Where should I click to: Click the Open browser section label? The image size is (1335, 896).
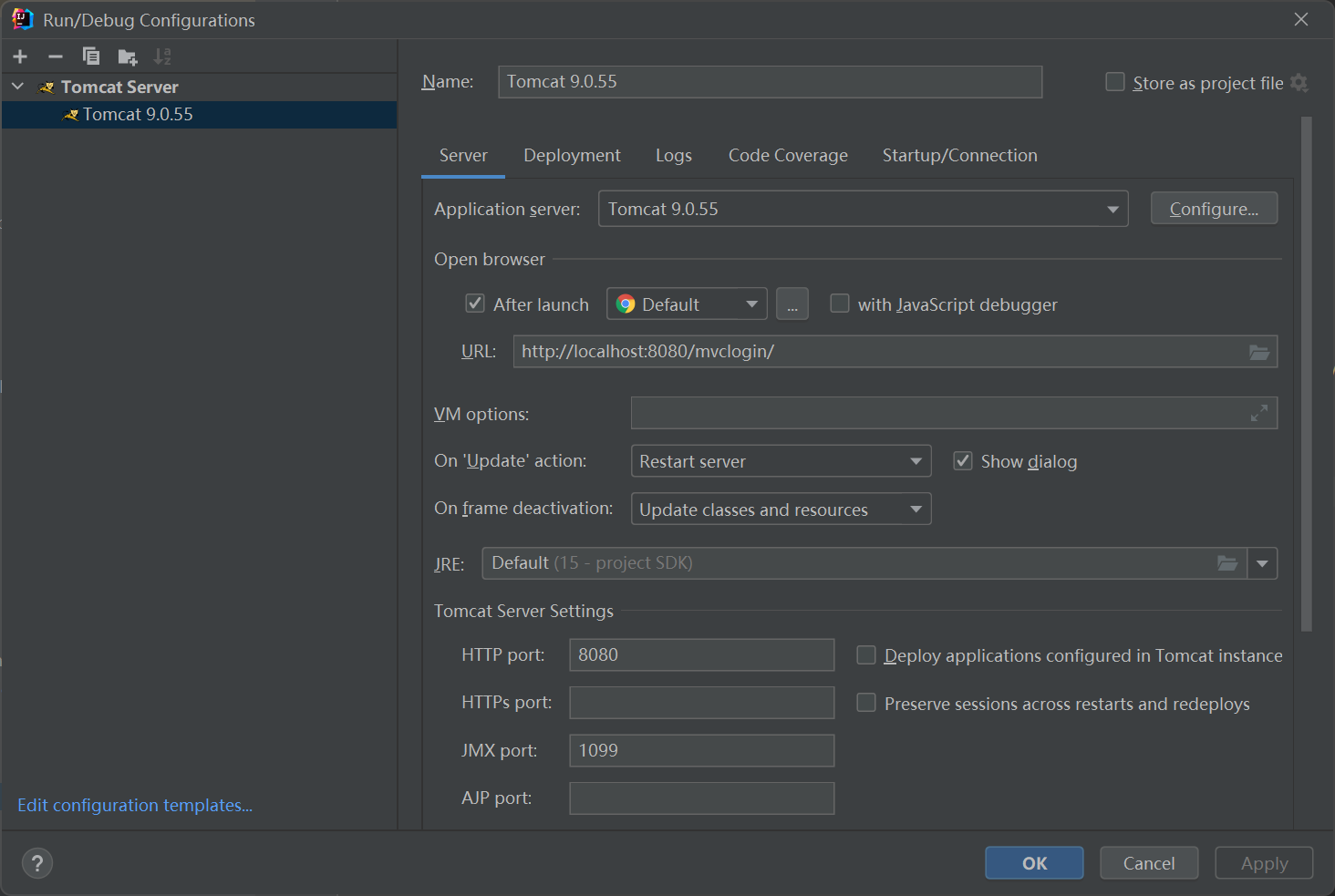point(490,259)
